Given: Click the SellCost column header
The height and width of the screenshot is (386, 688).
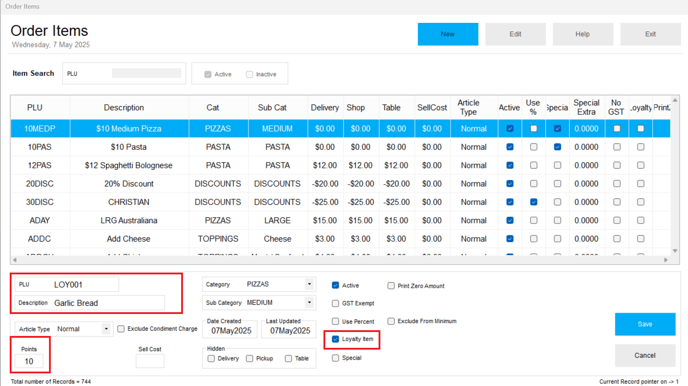Looking at the screenshot, I should tap(432, 107).
